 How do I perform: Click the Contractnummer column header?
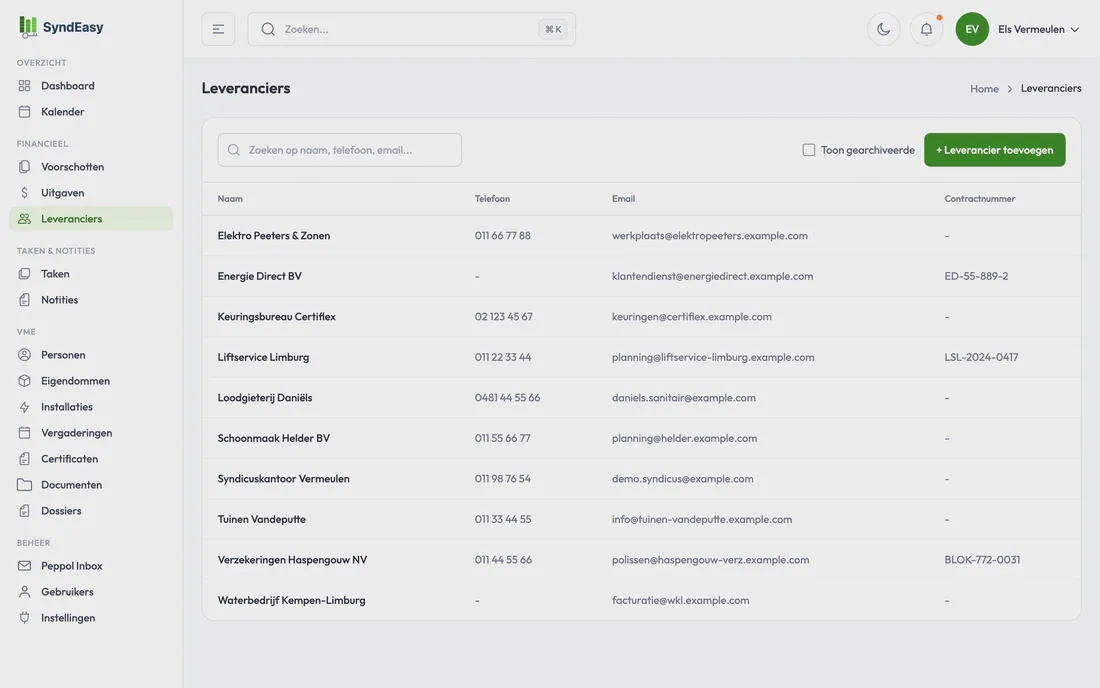[x=979, y=198]
